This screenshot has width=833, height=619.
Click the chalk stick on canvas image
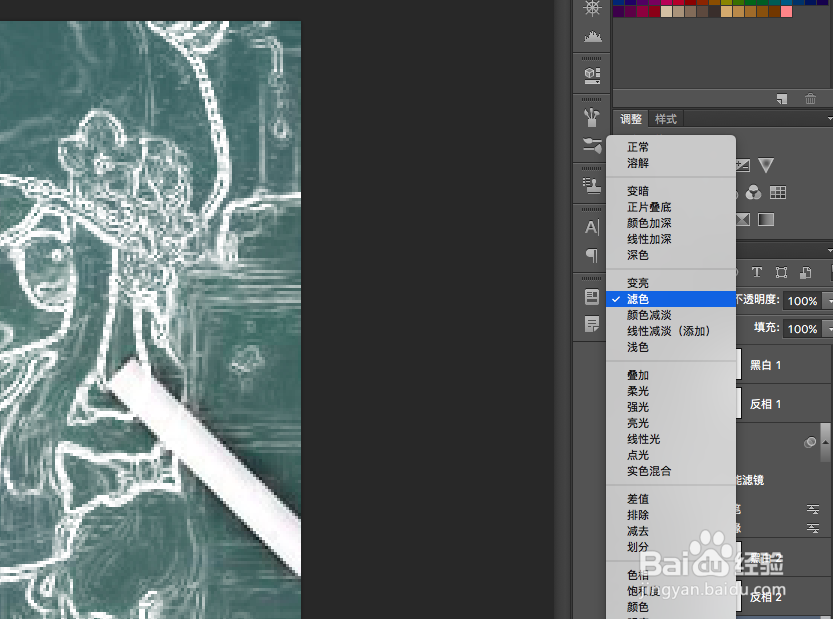207,461
